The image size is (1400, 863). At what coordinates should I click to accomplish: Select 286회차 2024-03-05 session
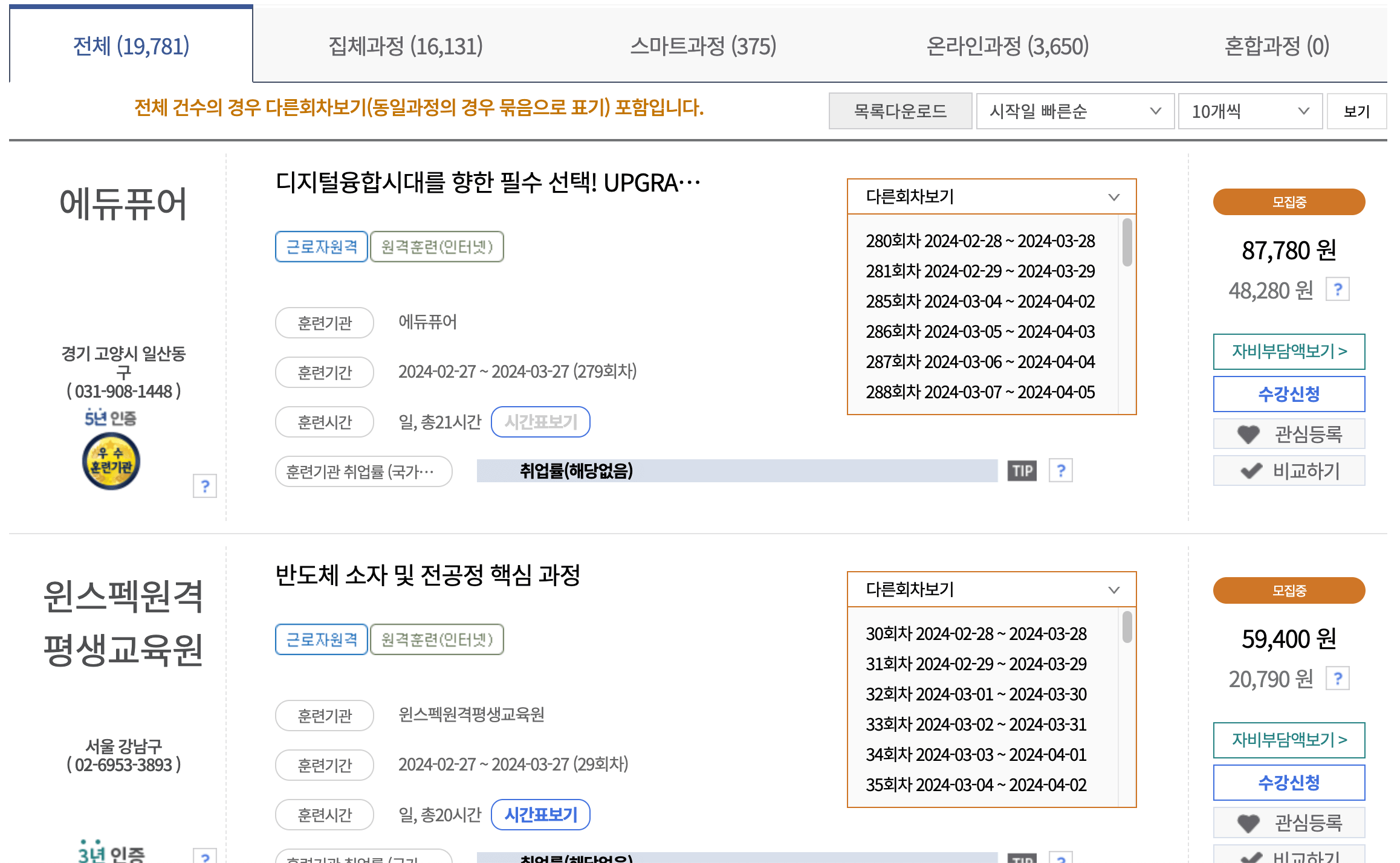click(980, 332)
